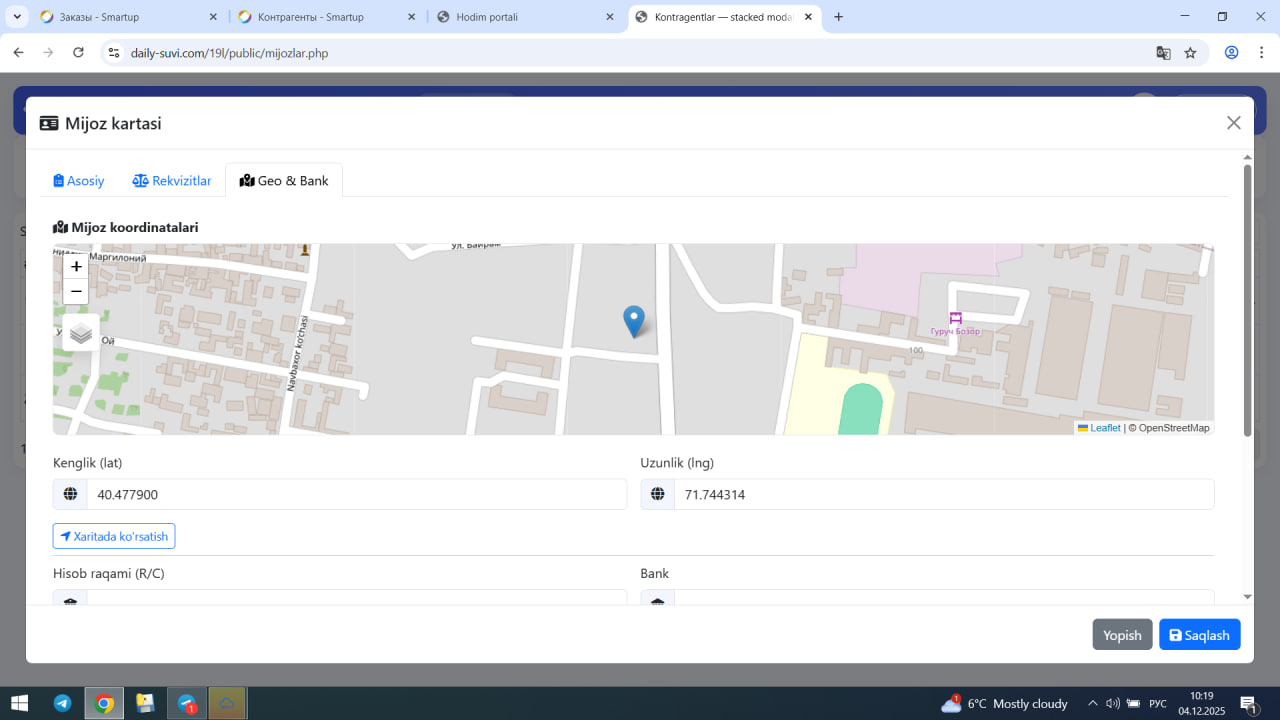Viewport: 1280px width, 720px height.
Task: Open Telegram from the taskbar
Action: (x=62, y=704)
